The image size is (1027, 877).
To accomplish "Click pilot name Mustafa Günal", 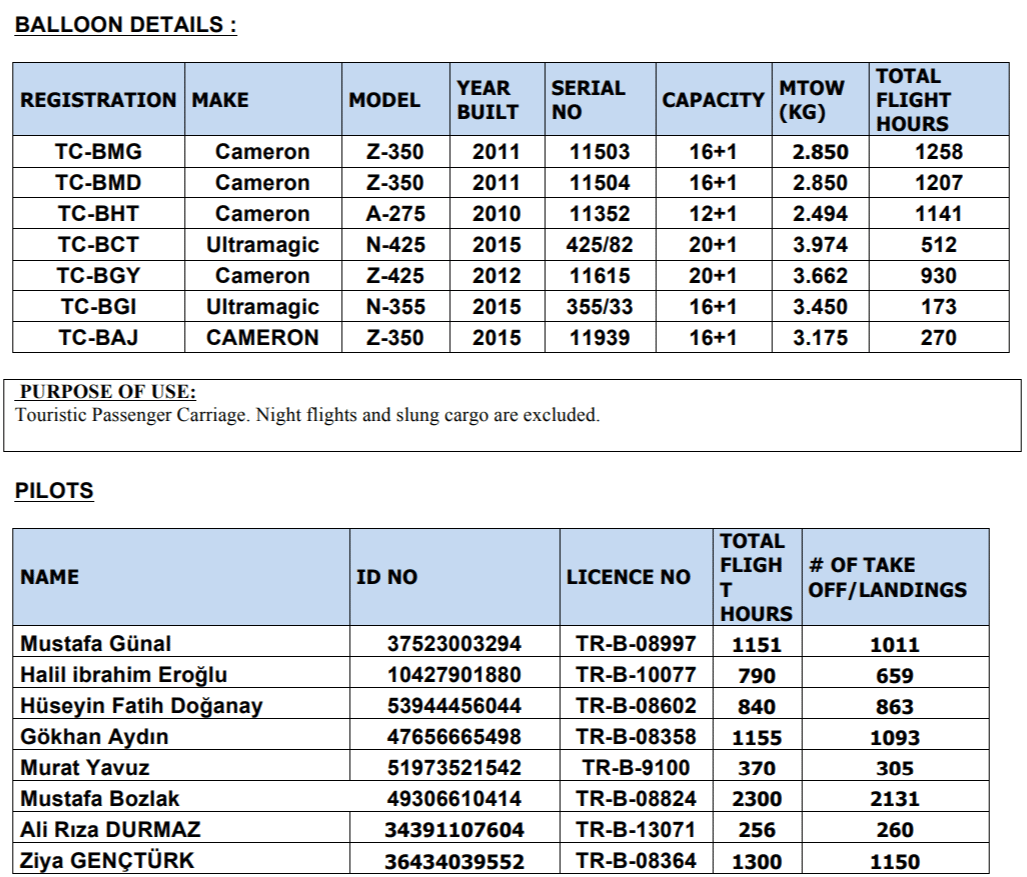I will pos(96,644).
